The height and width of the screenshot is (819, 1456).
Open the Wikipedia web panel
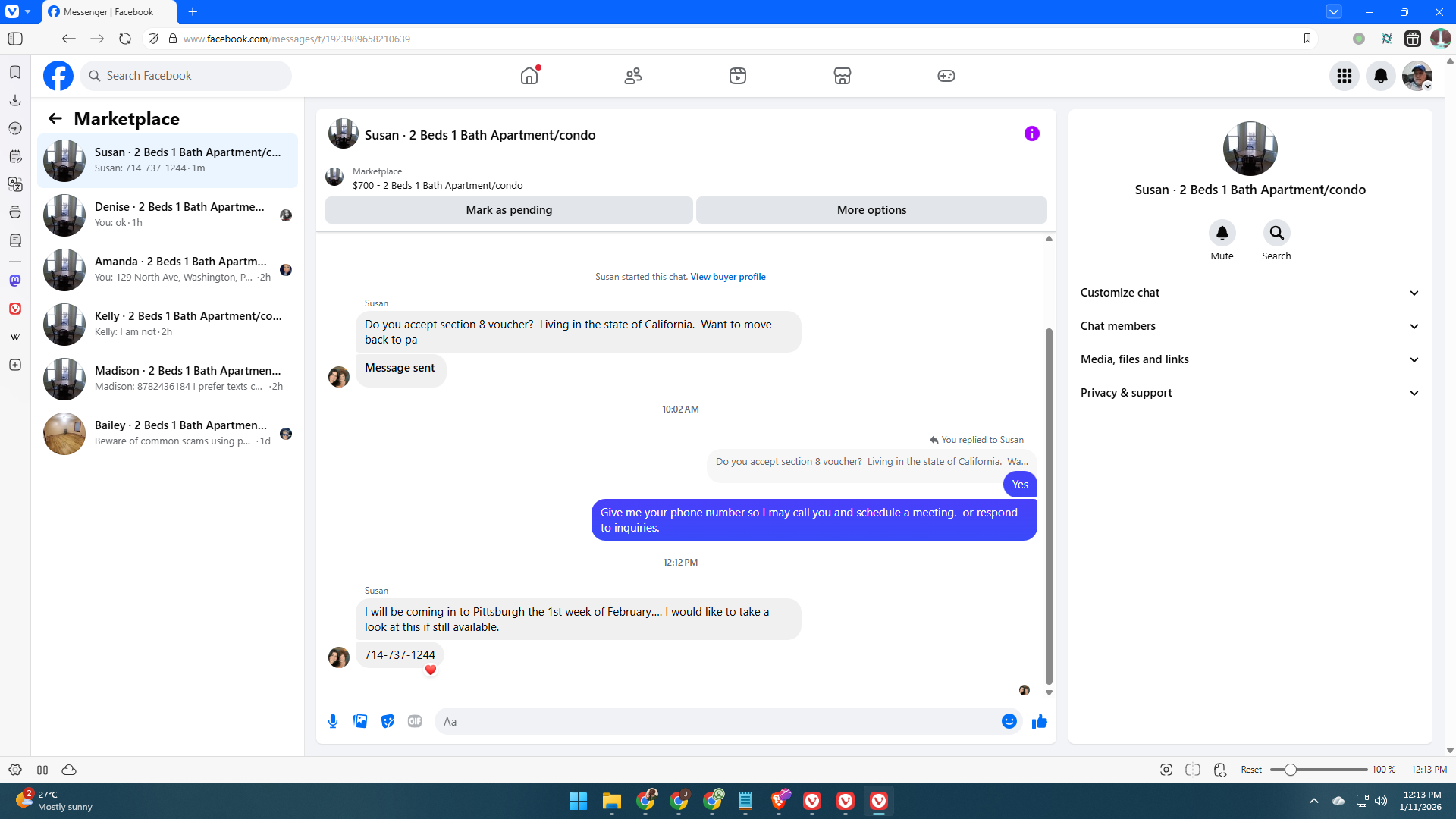tap(15, 337)
